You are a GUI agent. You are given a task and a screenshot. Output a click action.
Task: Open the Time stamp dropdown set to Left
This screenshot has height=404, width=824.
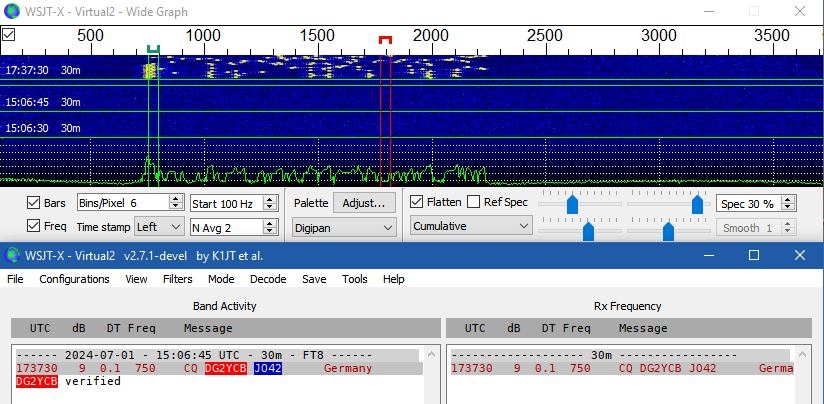[159, 226]
